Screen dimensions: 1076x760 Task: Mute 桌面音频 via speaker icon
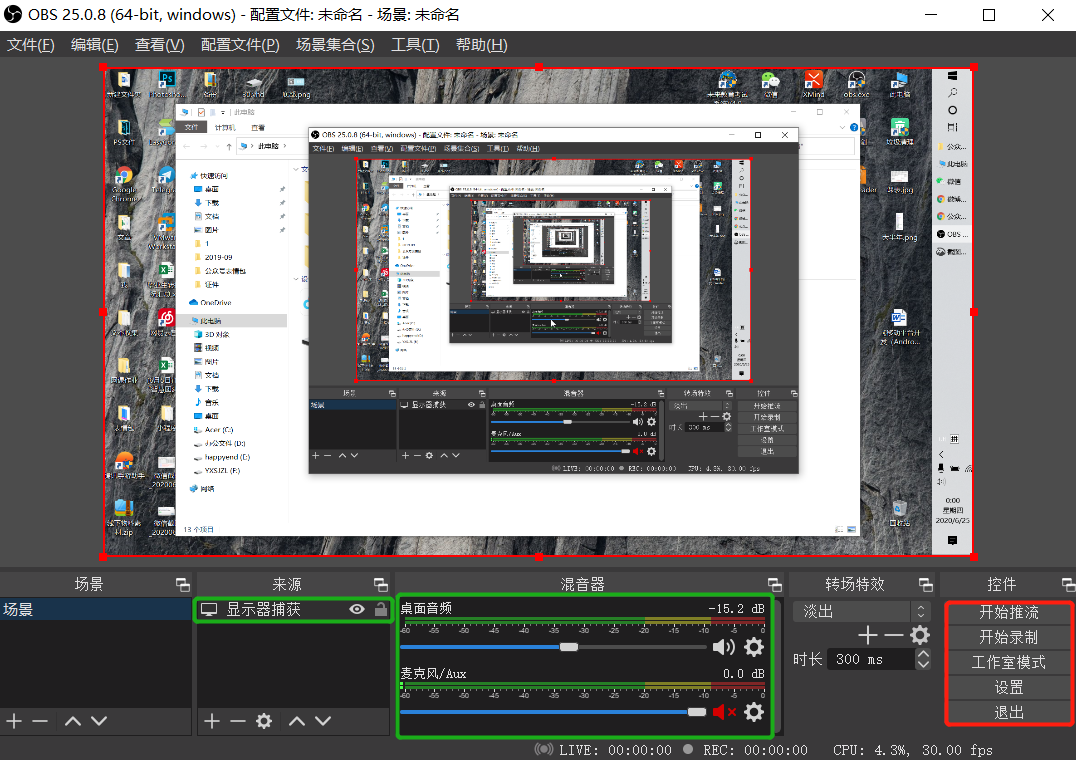tap(723, 647)
